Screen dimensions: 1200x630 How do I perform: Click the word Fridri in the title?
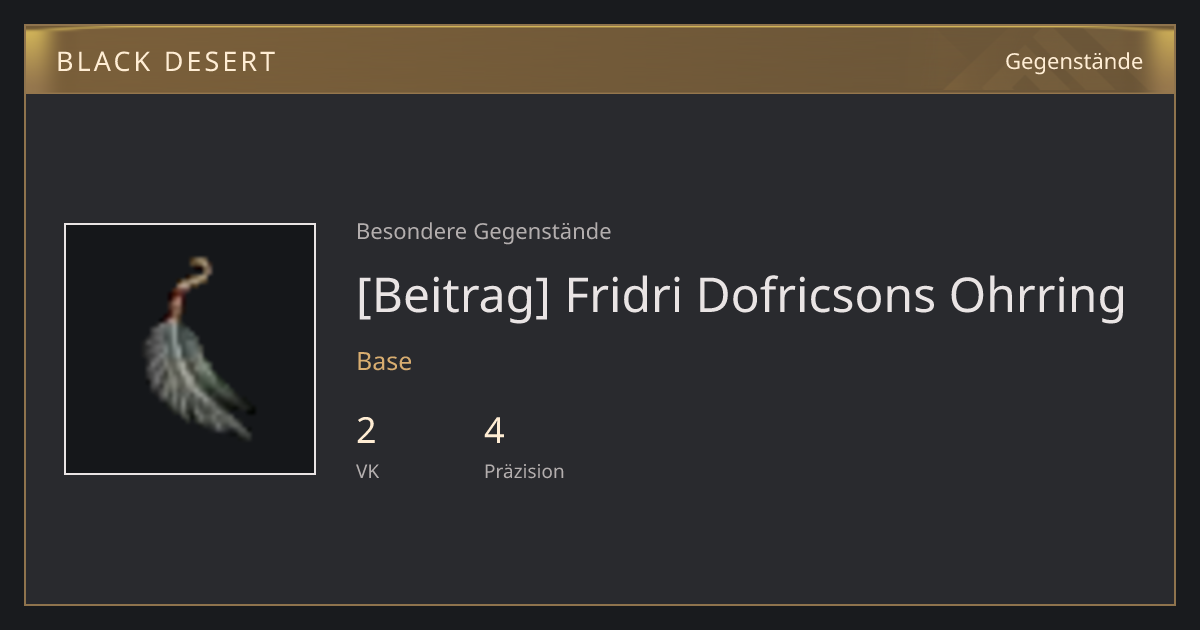coord(624,296)
